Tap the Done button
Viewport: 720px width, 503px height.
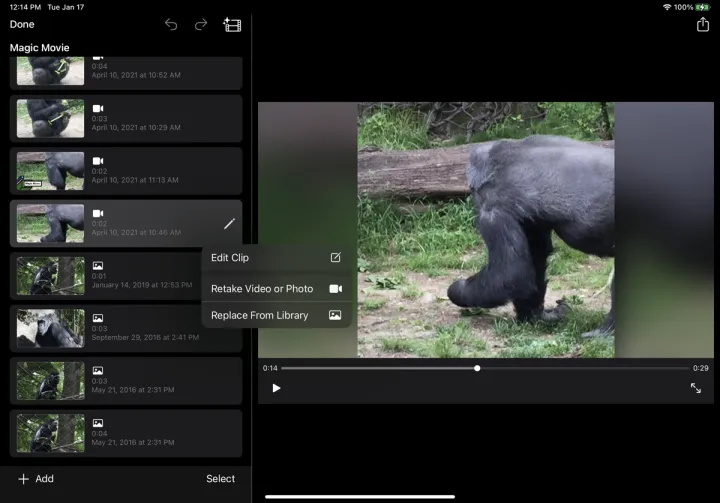[22, 24]
